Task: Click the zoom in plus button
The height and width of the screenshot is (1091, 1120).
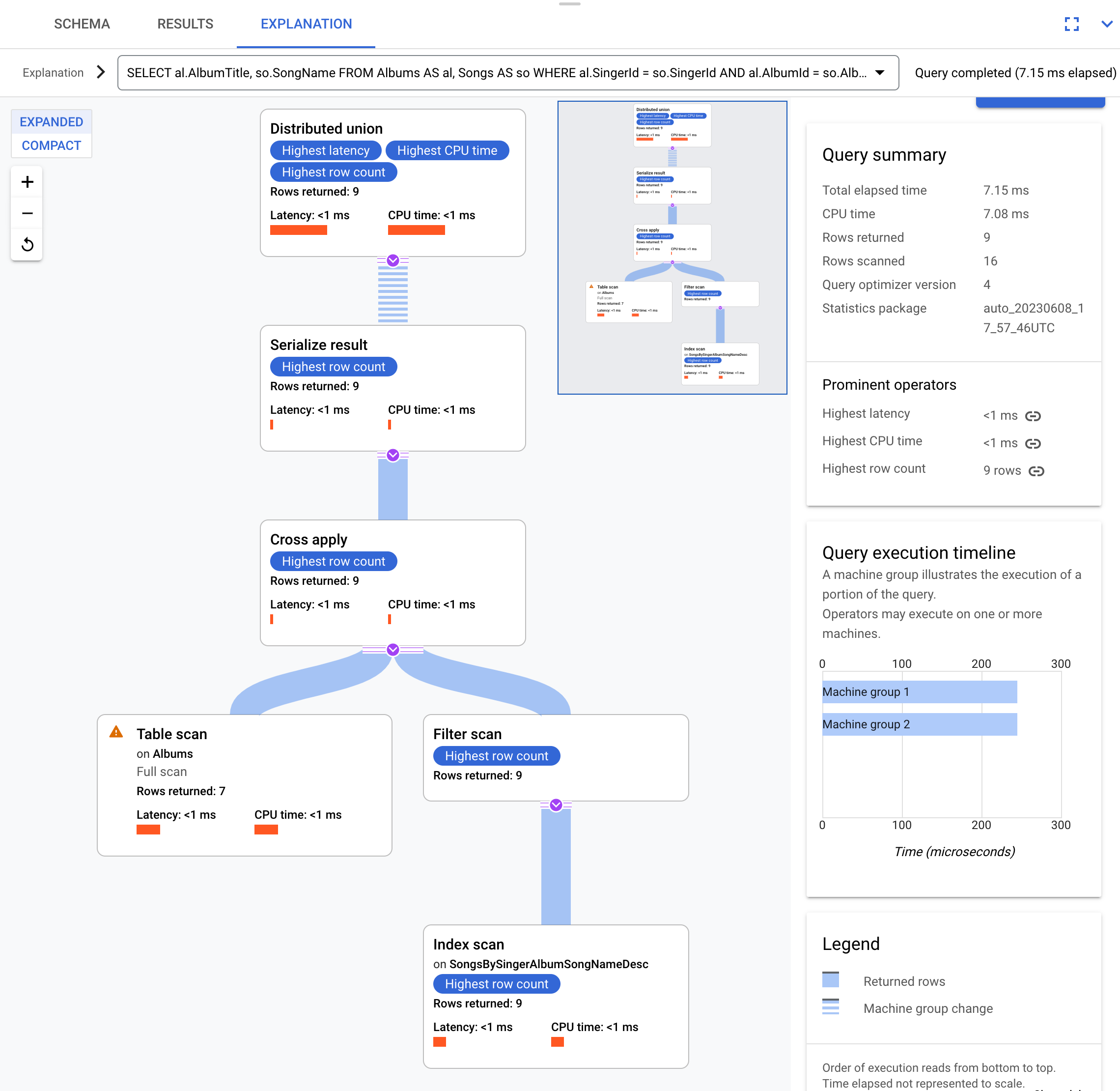Action: point(27,181)
